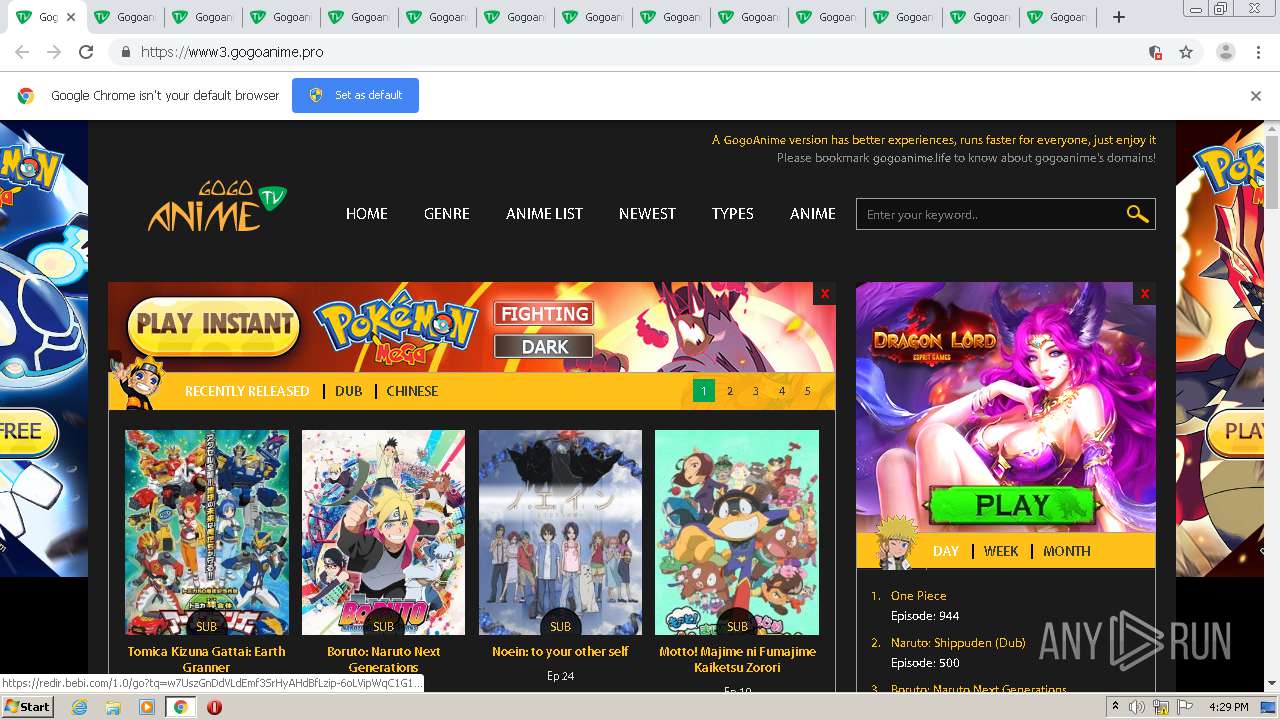Image resolution: width=1280 pixels, height=720 pixels.
Task: Click the red Opera icon in taskbar
Action: coord(214,707)
